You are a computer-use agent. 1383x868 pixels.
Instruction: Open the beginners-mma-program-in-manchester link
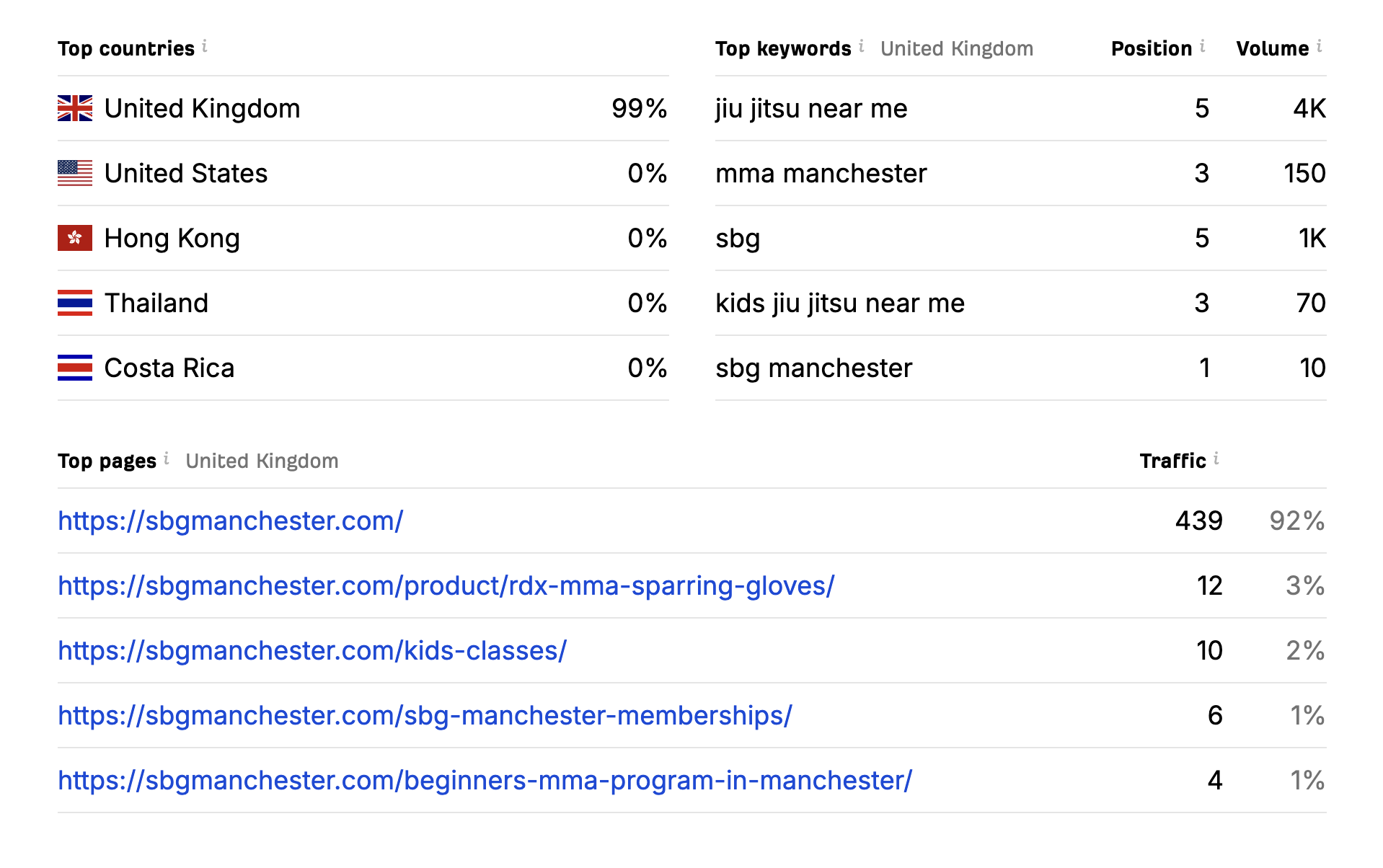485,781
